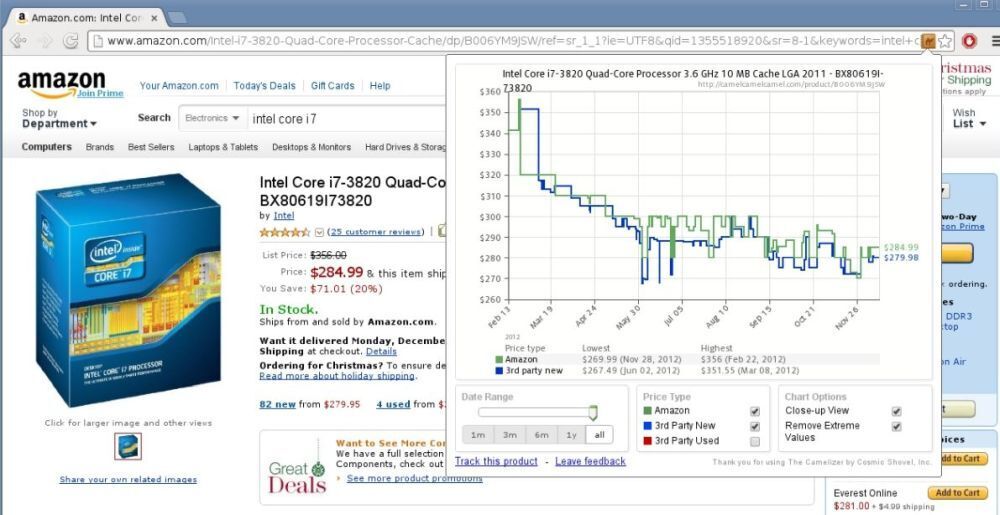Open Today's Deals

coord(265,85)
